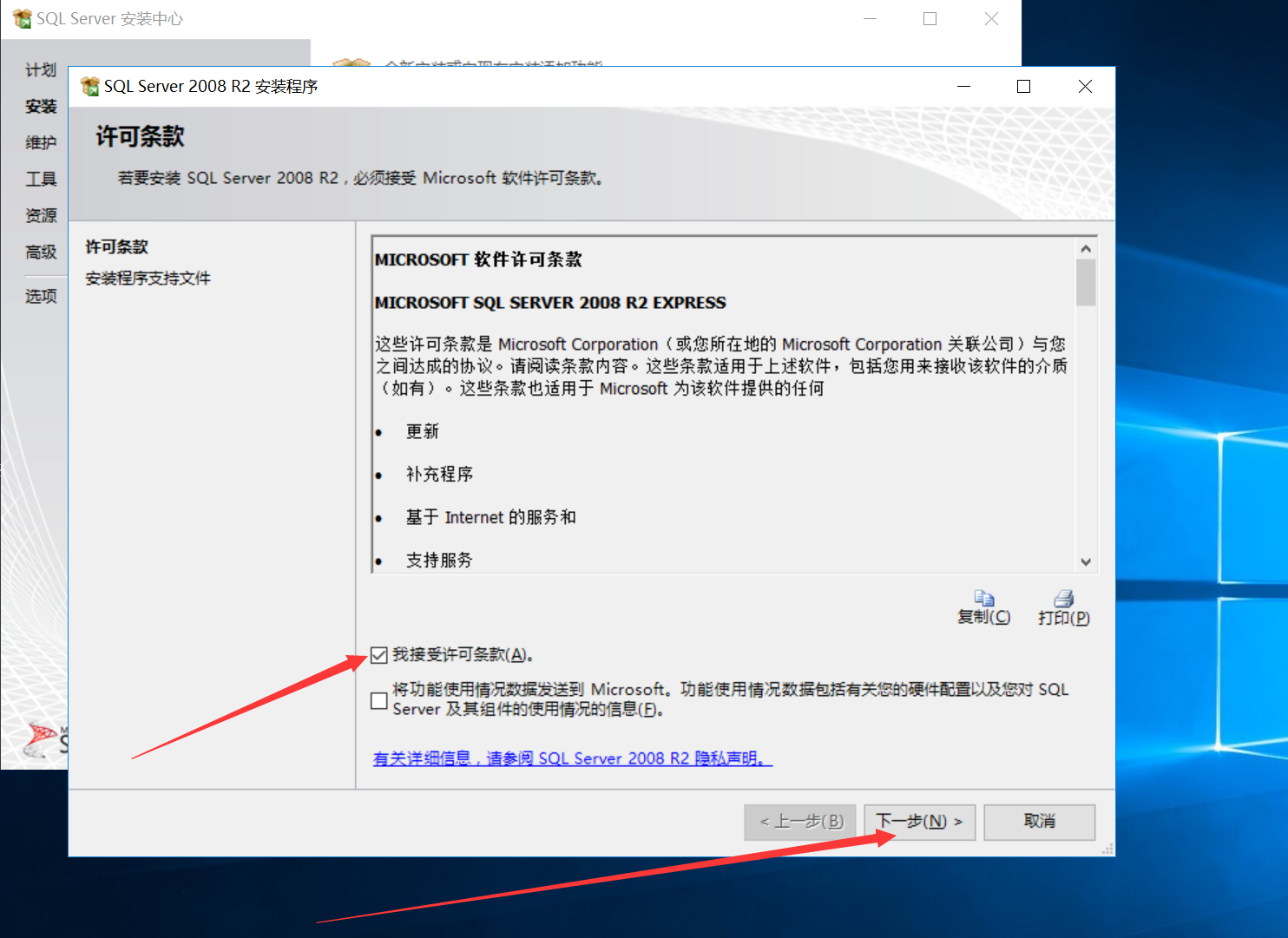Select 资源 in the installation center sidebar
1288x938 pixels.
click(41, 216)
